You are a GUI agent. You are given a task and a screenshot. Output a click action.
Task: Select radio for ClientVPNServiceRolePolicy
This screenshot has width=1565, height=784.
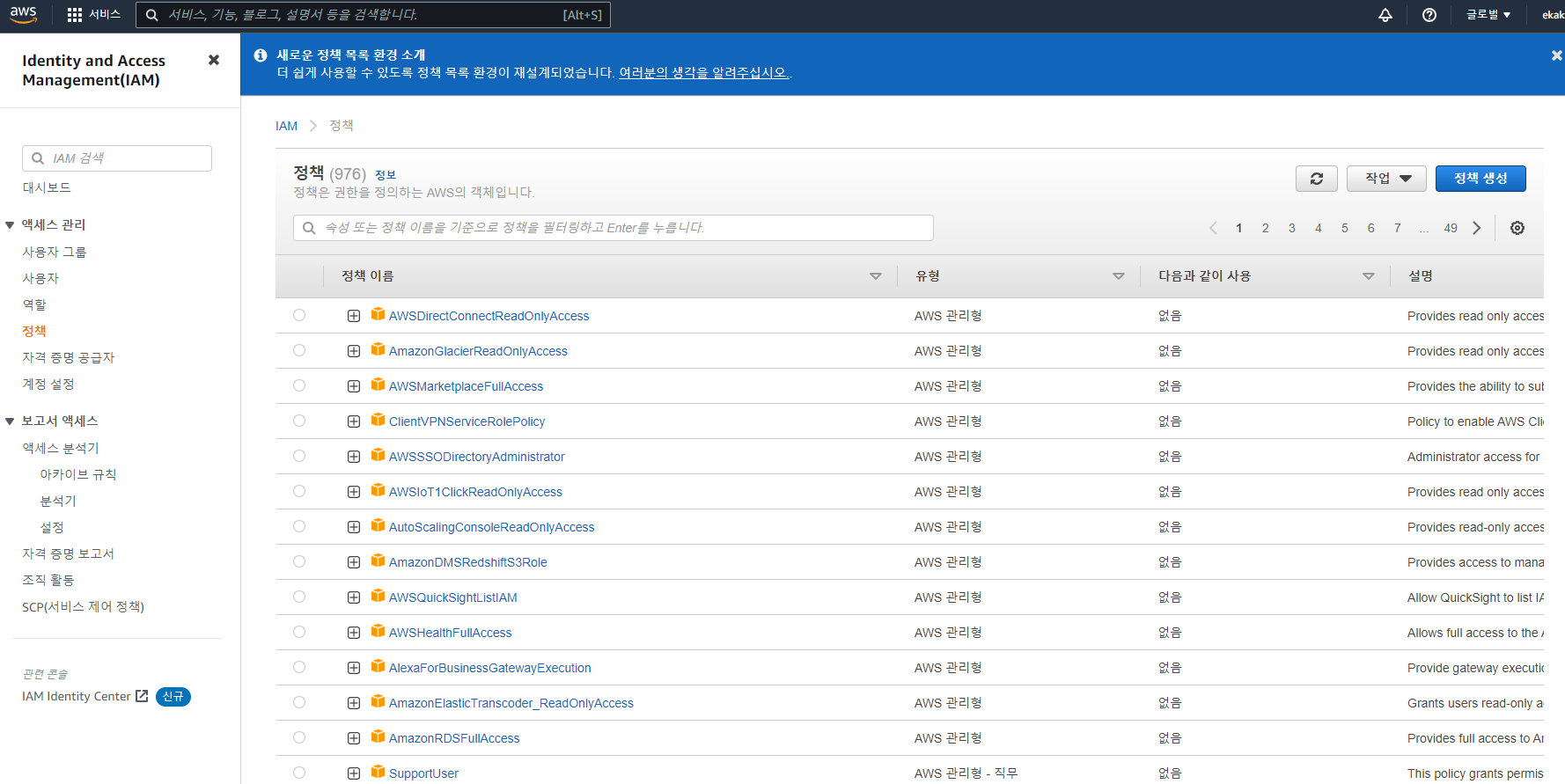299,421
